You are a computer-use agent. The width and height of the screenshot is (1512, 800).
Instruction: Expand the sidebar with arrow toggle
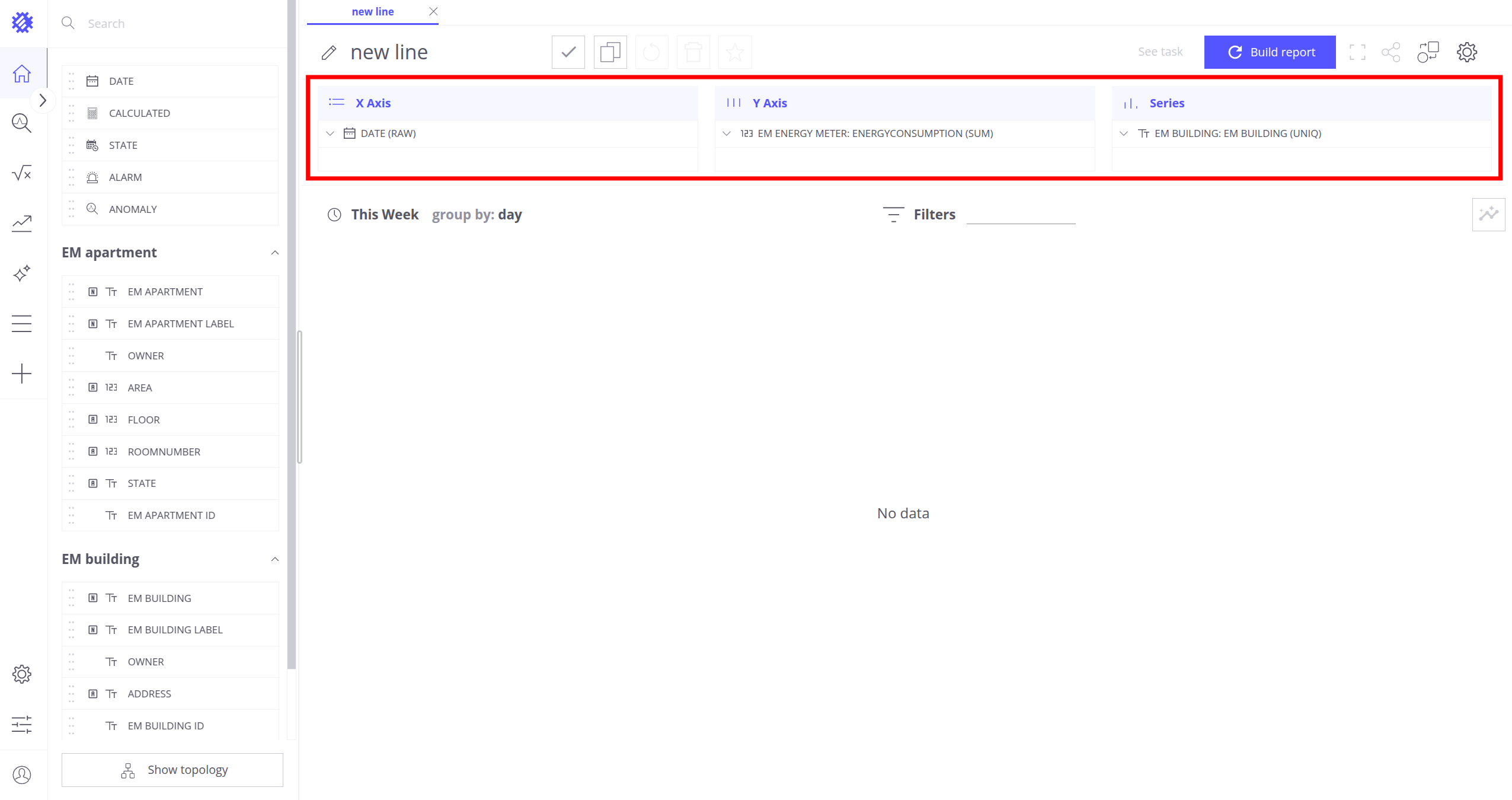43,100
